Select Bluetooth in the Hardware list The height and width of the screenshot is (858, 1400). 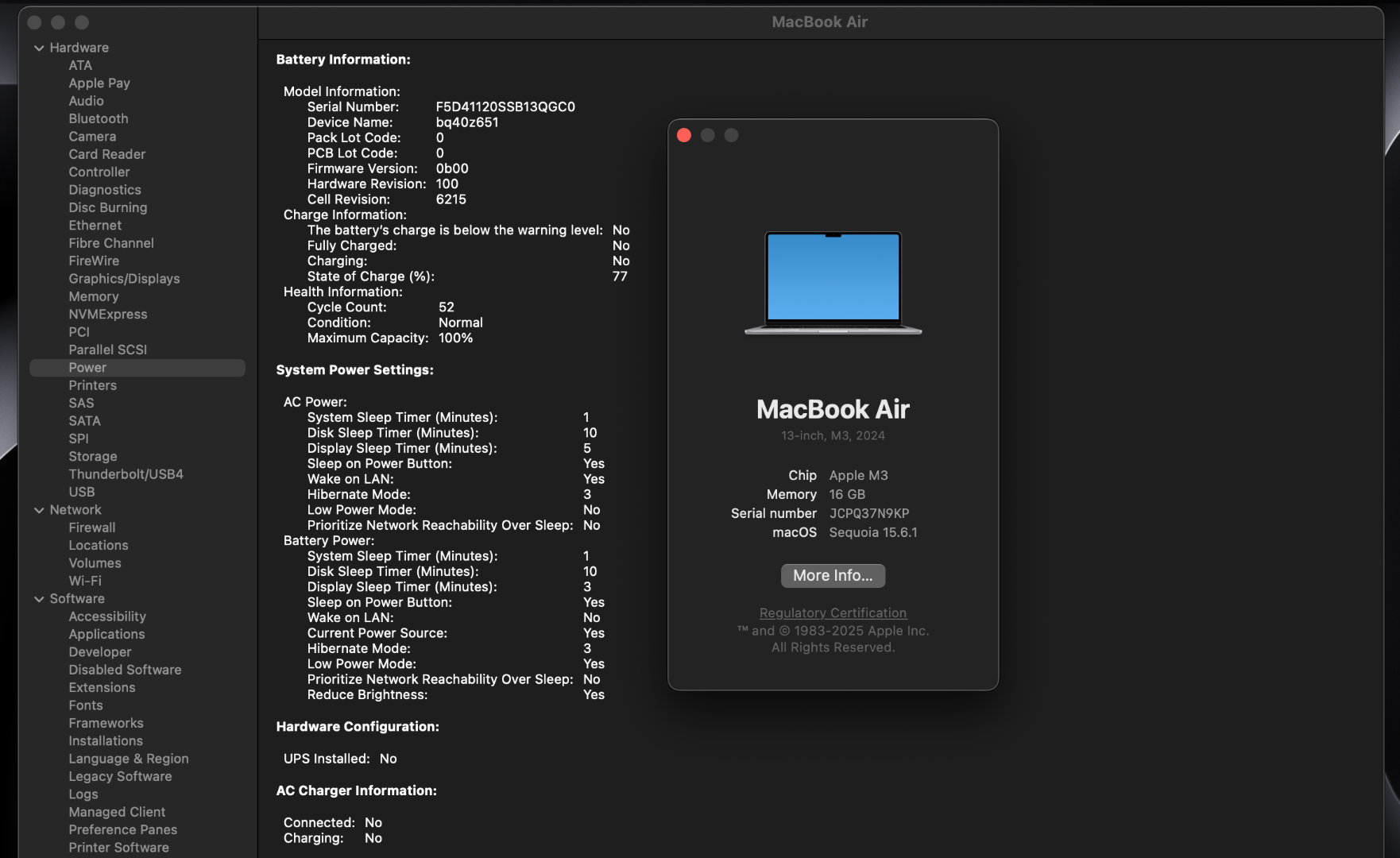(99, 118)
